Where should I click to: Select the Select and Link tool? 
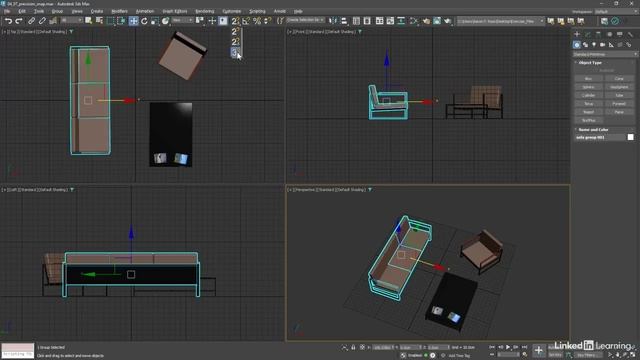click(31, 21)
